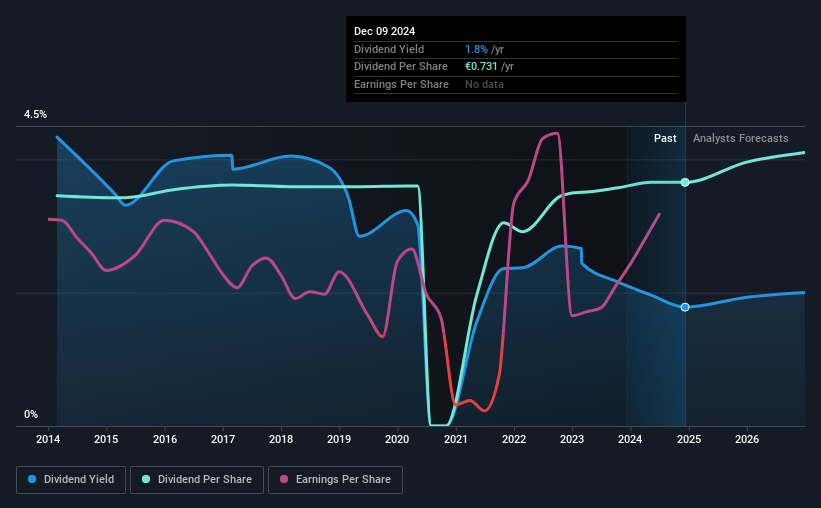Click the 'No data' earnings value
This screenshot has width=821, height=508.
click(484, 84)
